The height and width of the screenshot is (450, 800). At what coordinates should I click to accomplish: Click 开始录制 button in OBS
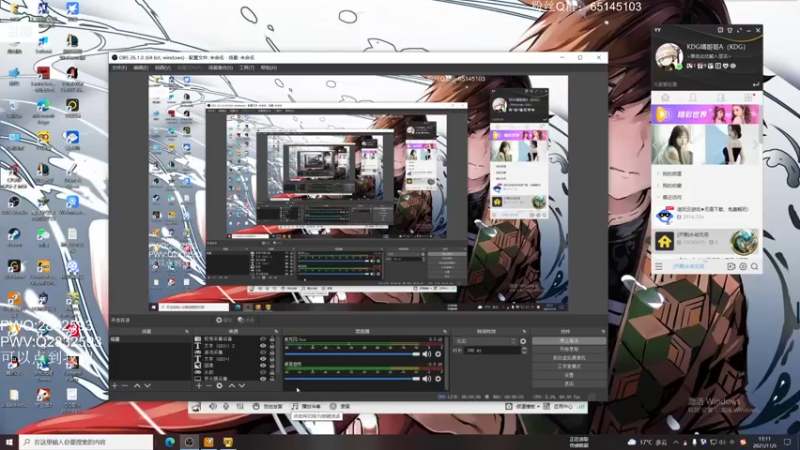[x=569, y=349]
